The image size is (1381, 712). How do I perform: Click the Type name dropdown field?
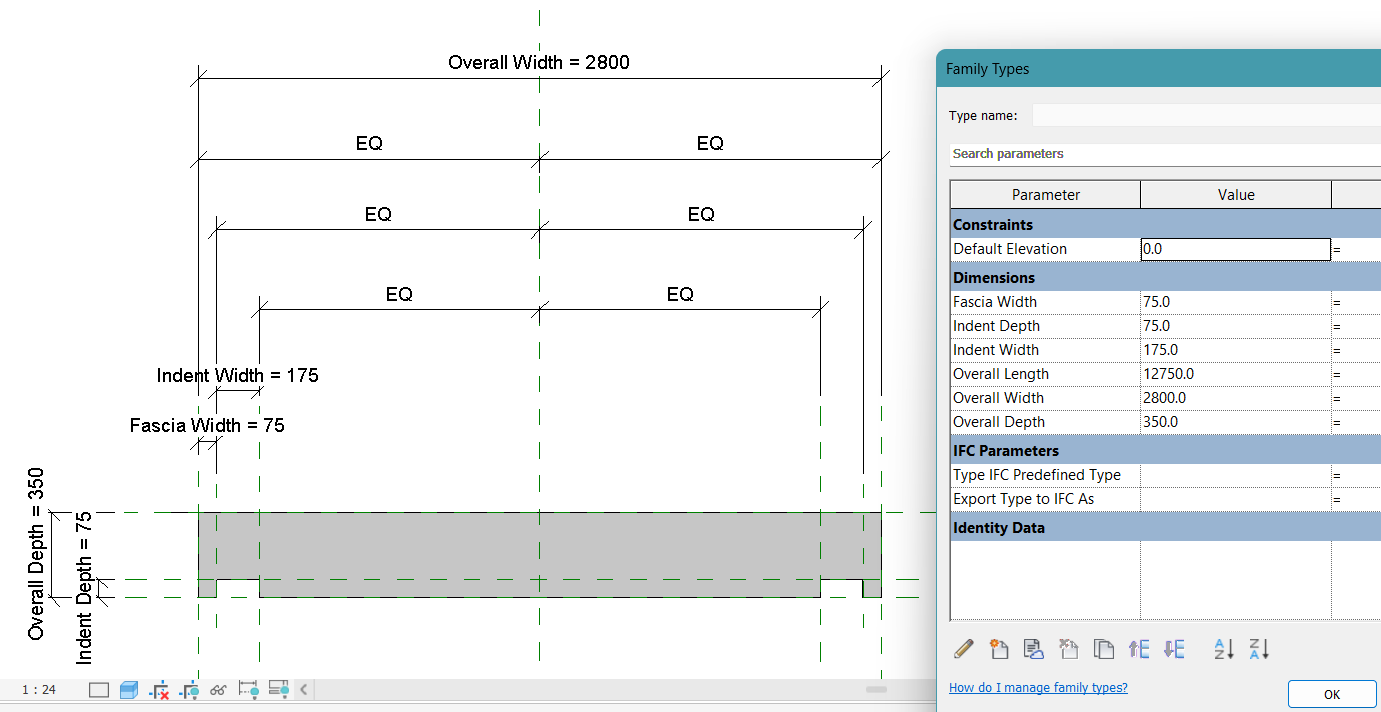pyautogui.click(x=1206, y=115)
